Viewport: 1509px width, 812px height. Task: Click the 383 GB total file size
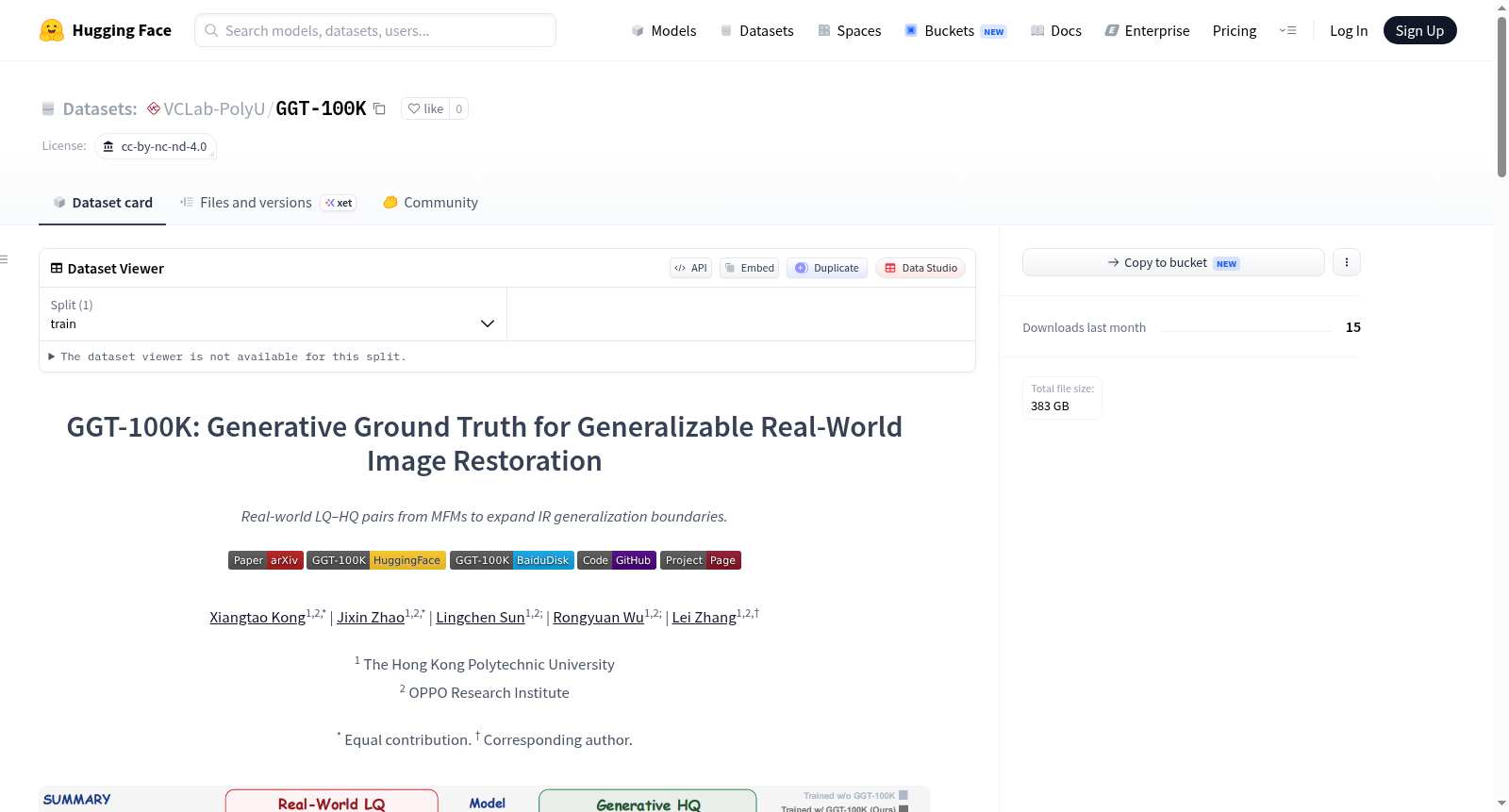[x=1050, y=406]
